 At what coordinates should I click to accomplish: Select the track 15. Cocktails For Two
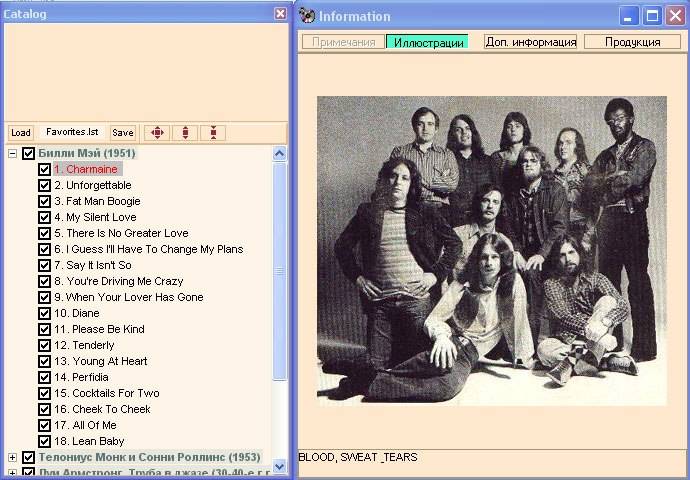pos(107,393)
